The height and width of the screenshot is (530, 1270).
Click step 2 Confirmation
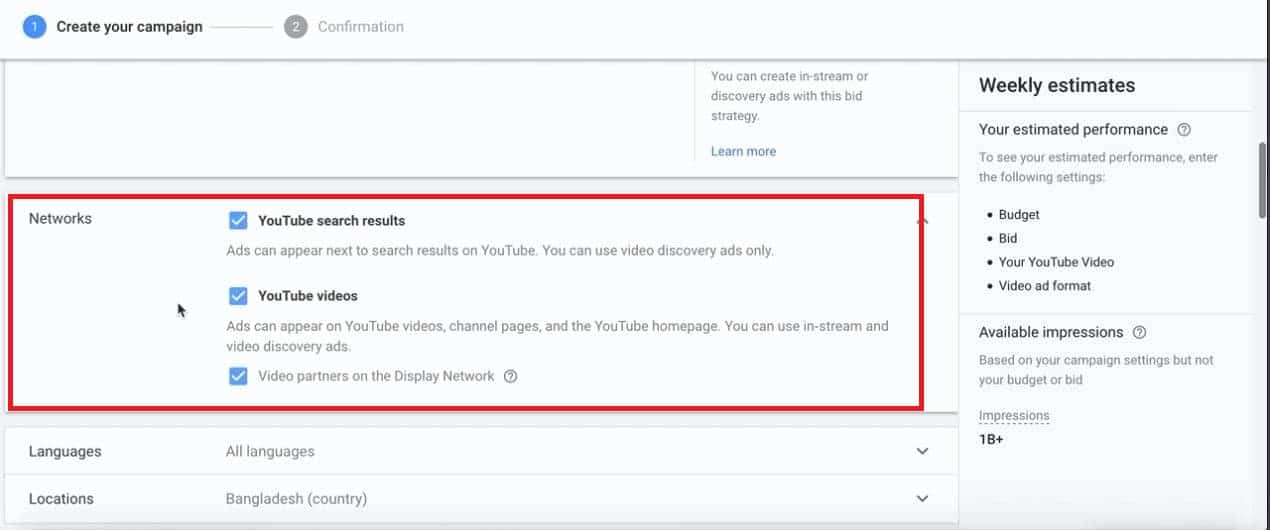[x=344, y=27]
